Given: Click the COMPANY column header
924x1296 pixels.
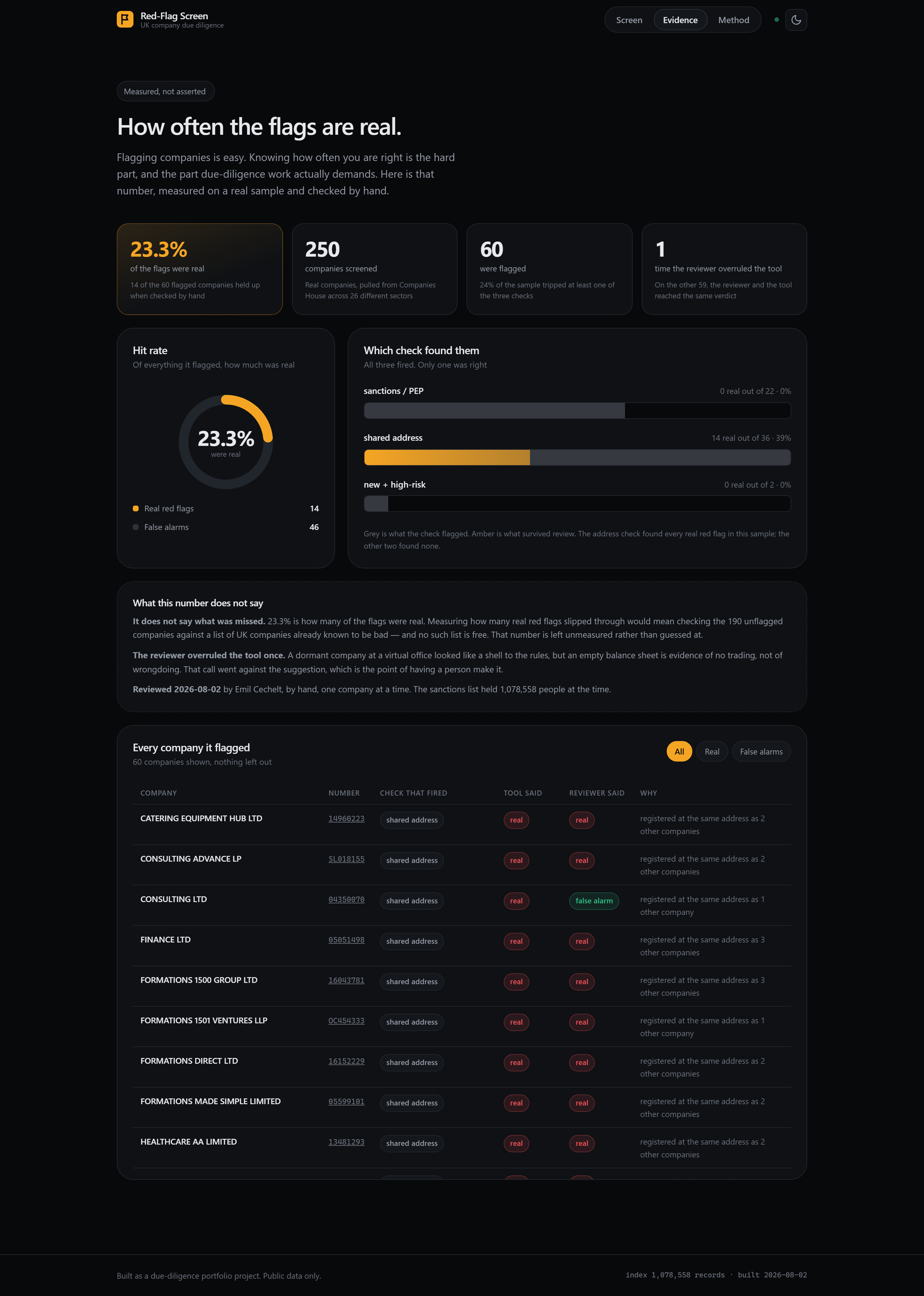Looking at the screenshot, I should tap(159, 793).
